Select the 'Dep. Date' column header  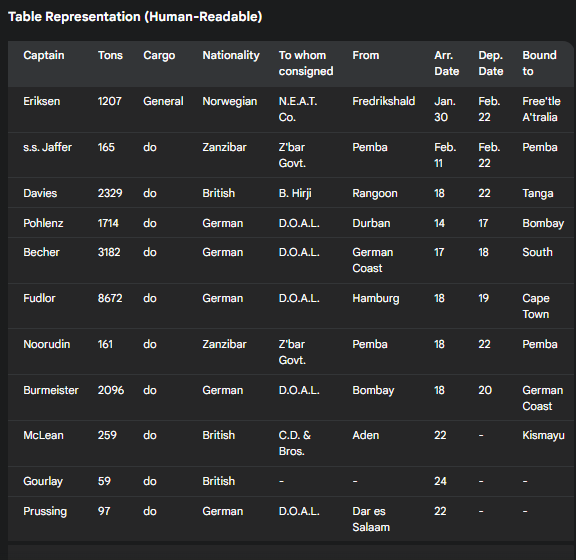pyautogui.click(x=491, y=63)
